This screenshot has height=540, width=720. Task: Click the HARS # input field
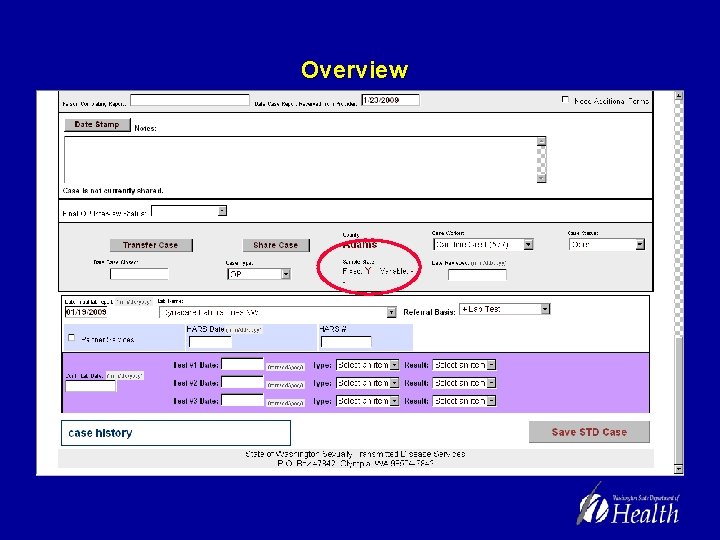(346, 342)
